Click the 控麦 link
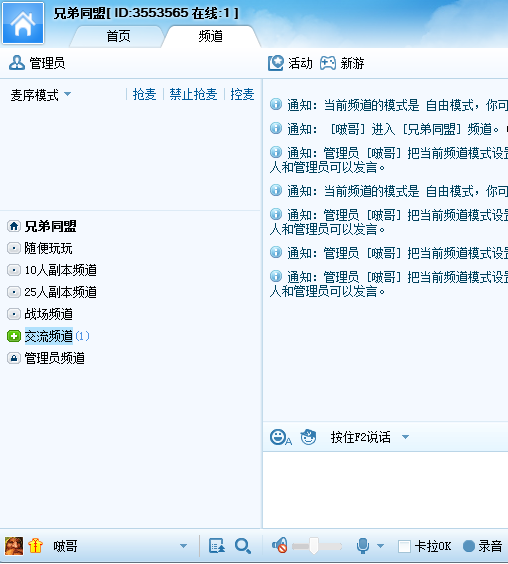Image resolution: width=508 pixels, height=564 pixels. click(242, 95)
